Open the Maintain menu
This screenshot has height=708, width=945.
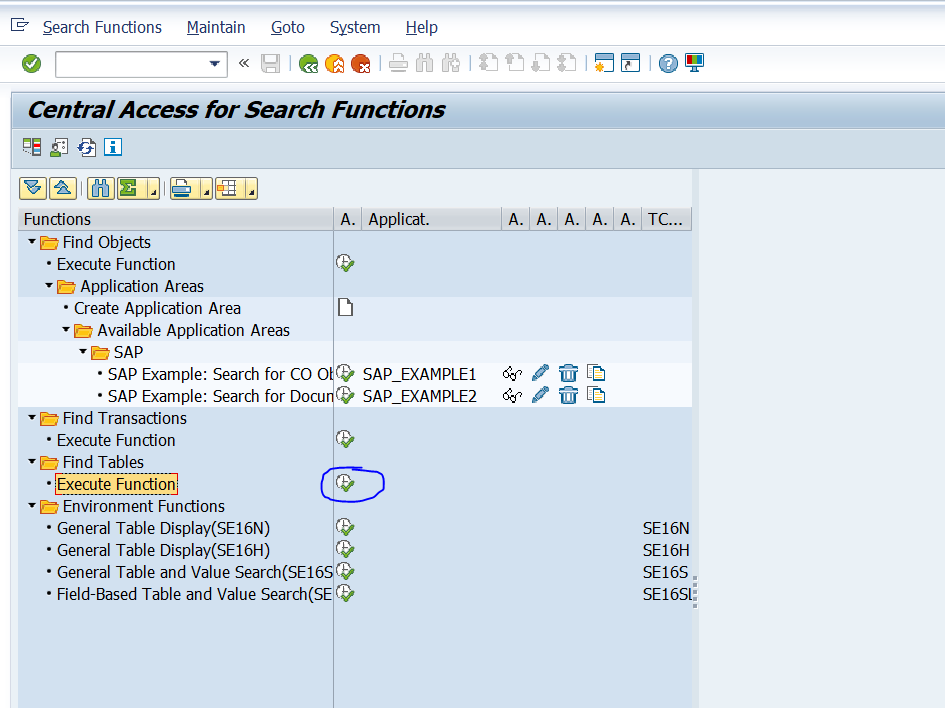(216, 27)
